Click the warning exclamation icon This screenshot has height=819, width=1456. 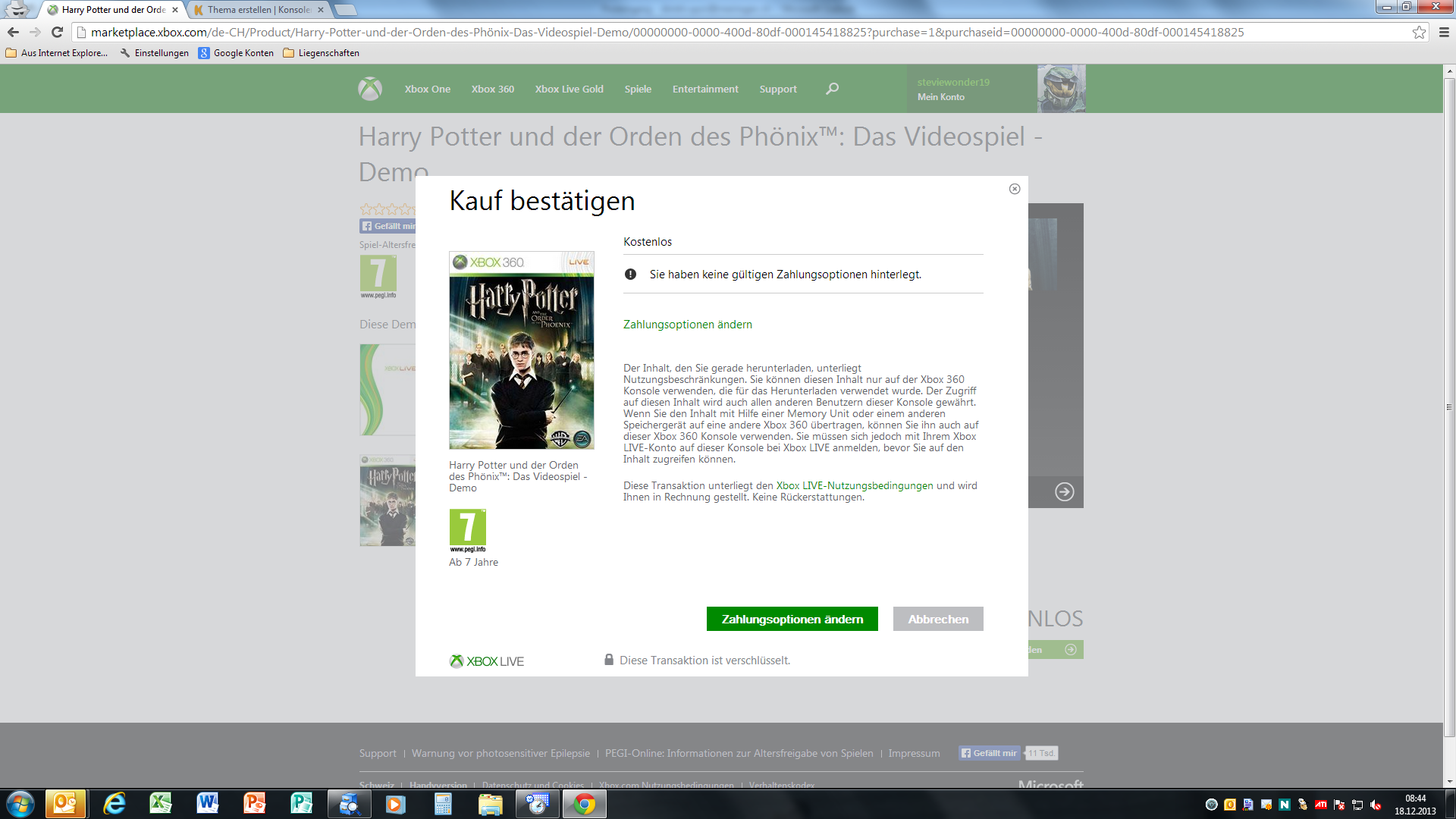point(630,275)
